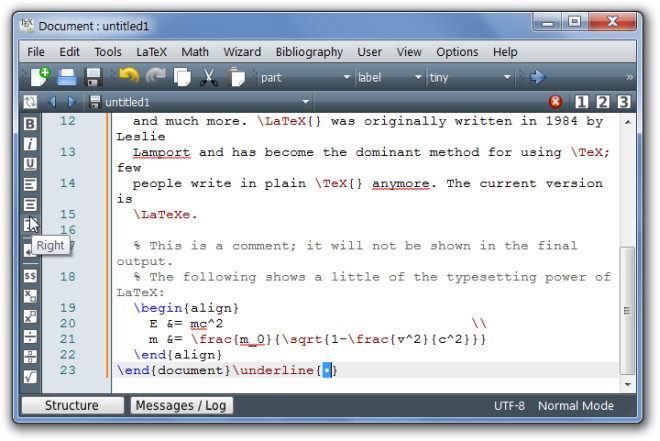Click the UTF-8 encoding status text
660x441 pixels.
(x=509, y=406)
